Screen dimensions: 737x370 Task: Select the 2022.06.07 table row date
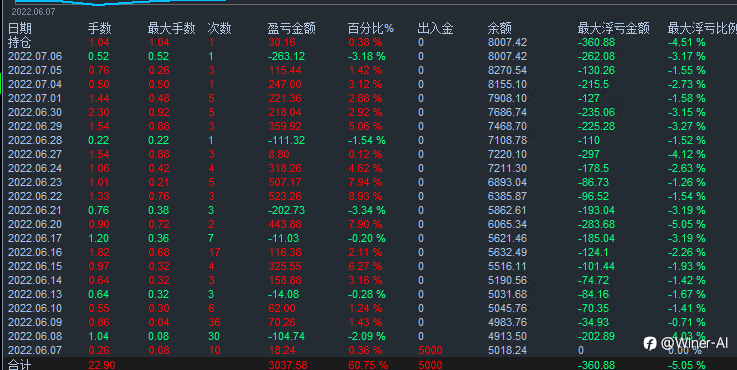[35, 350]
